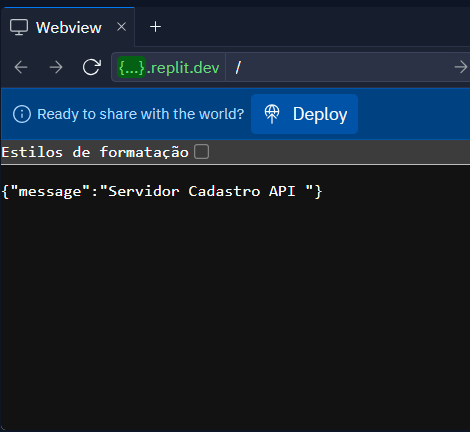Viewport: 470px width, 432px height.
Task: Go back using the left arrow
Action: [21, 67]
